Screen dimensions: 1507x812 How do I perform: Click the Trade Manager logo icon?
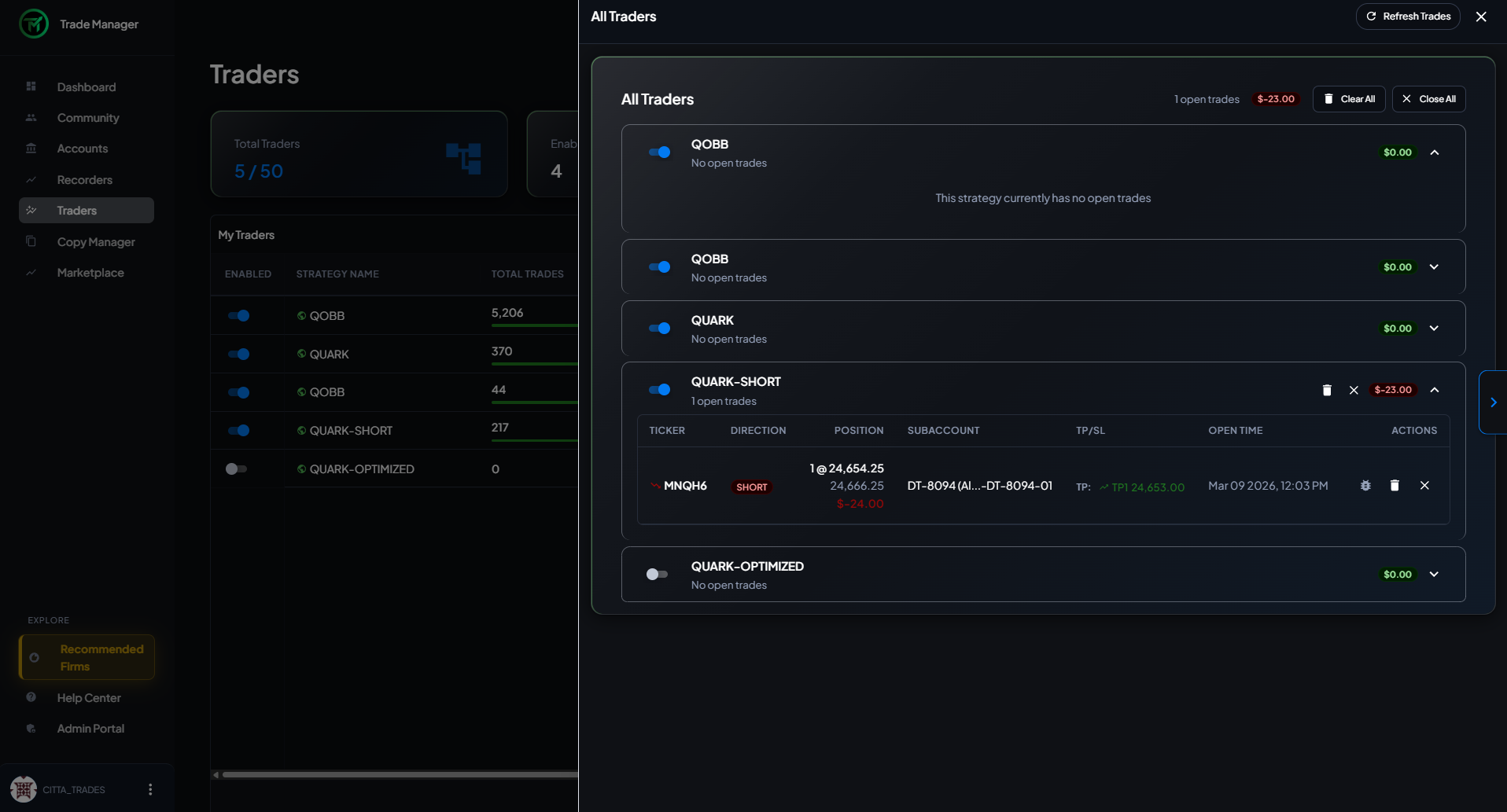click(33, 24)
